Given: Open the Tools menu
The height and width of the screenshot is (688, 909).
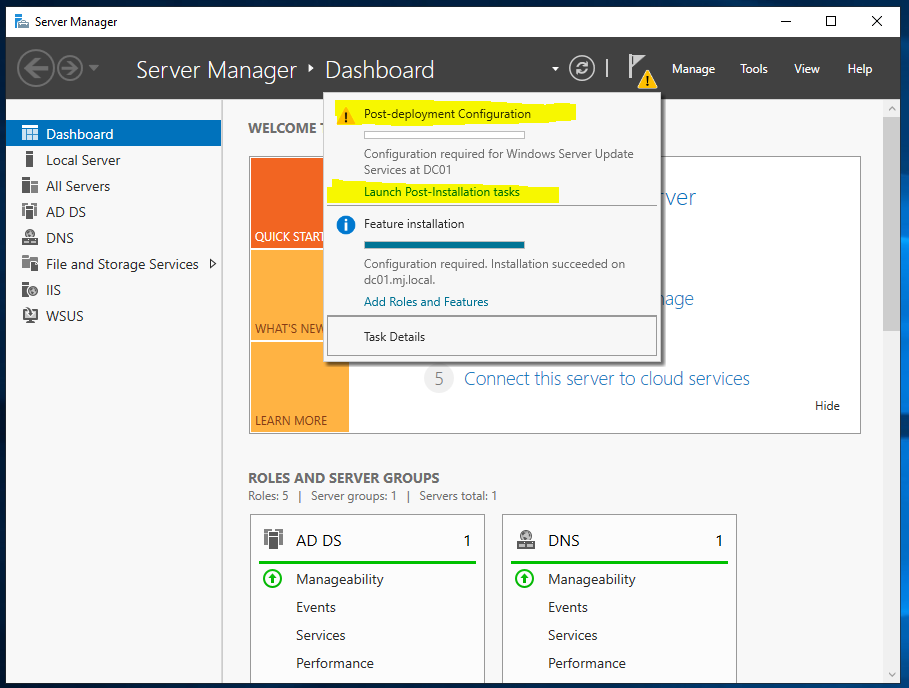Looking at the screenshot, I should [x=754, y=69].
